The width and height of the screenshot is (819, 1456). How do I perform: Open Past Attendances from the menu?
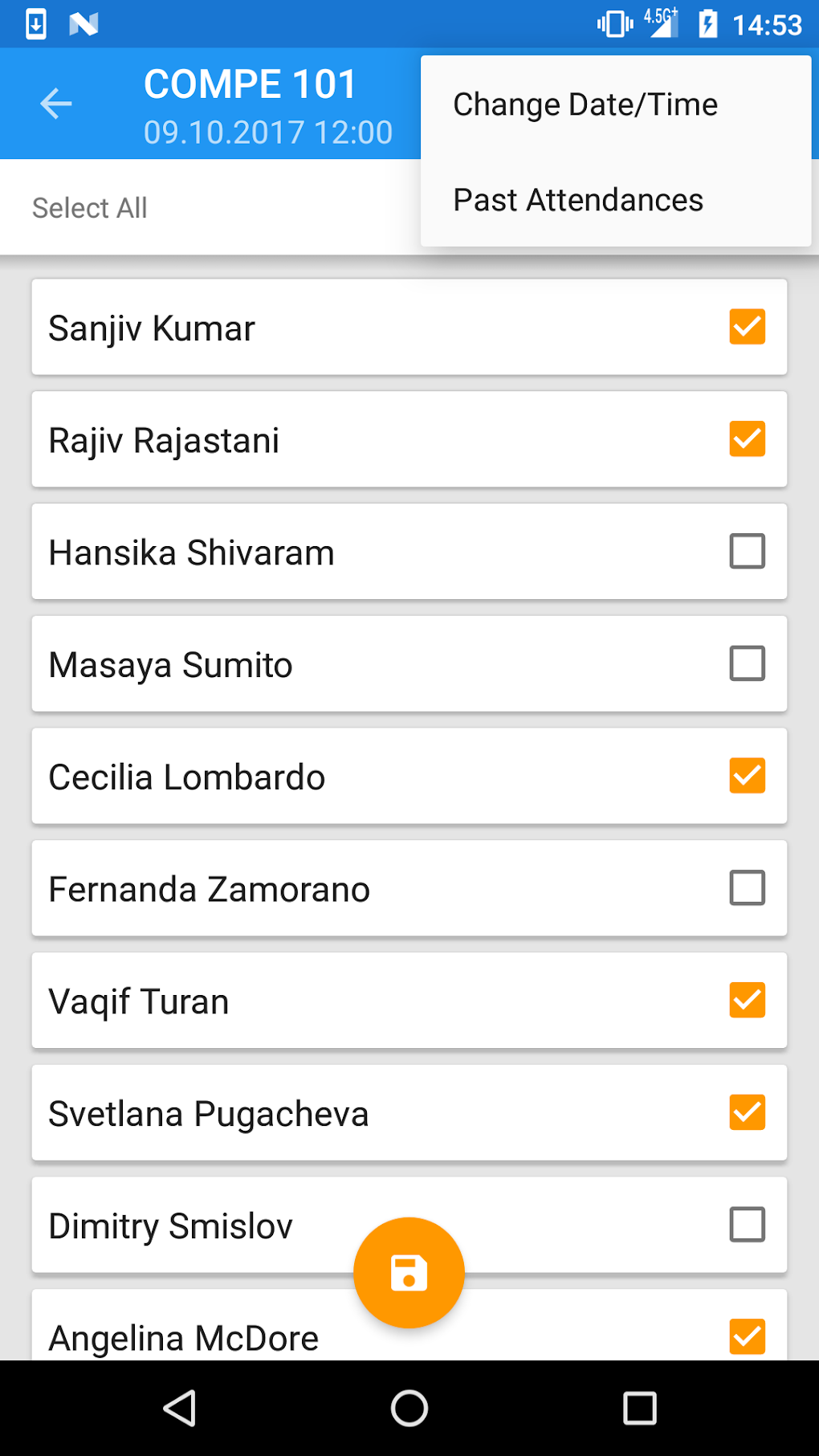coord(578,200)
